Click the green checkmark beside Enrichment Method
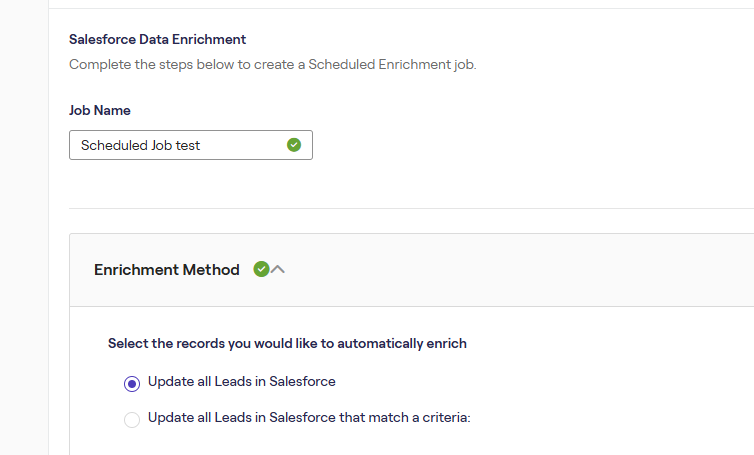Image resolution: width=754 pixels, height=455 pixels. point(261,269)
